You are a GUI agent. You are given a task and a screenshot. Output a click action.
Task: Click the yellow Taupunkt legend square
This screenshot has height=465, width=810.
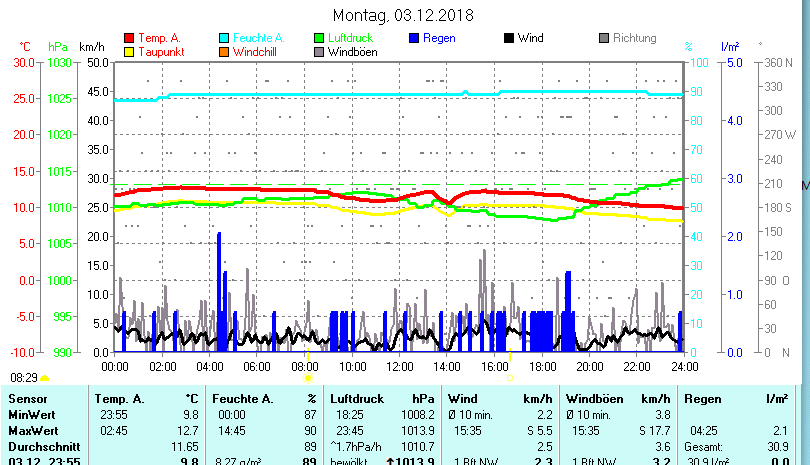[128, 51]
